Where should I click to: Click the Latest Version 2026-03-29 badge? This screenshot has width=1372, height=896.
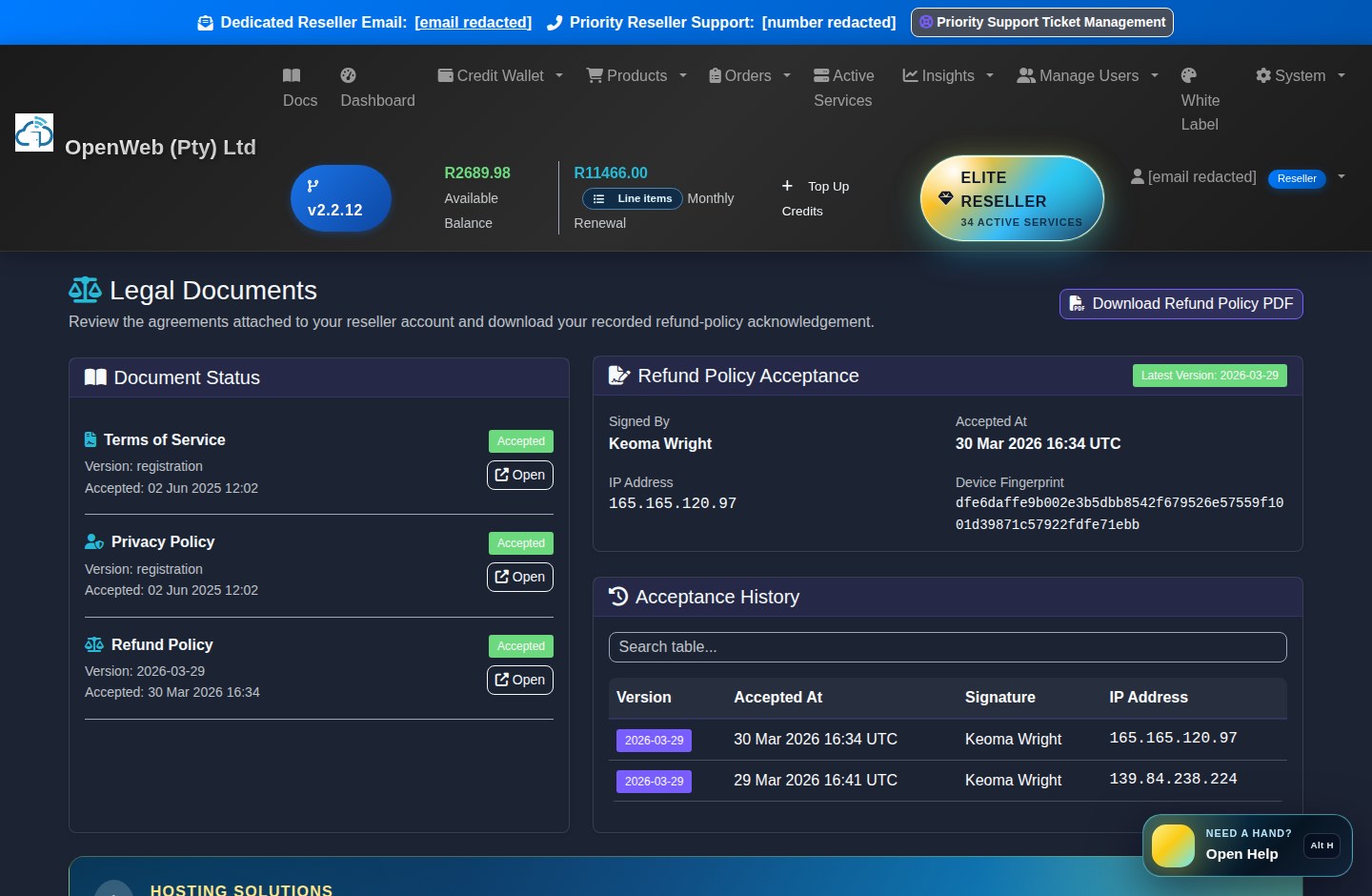click(x=1210, y=376)
